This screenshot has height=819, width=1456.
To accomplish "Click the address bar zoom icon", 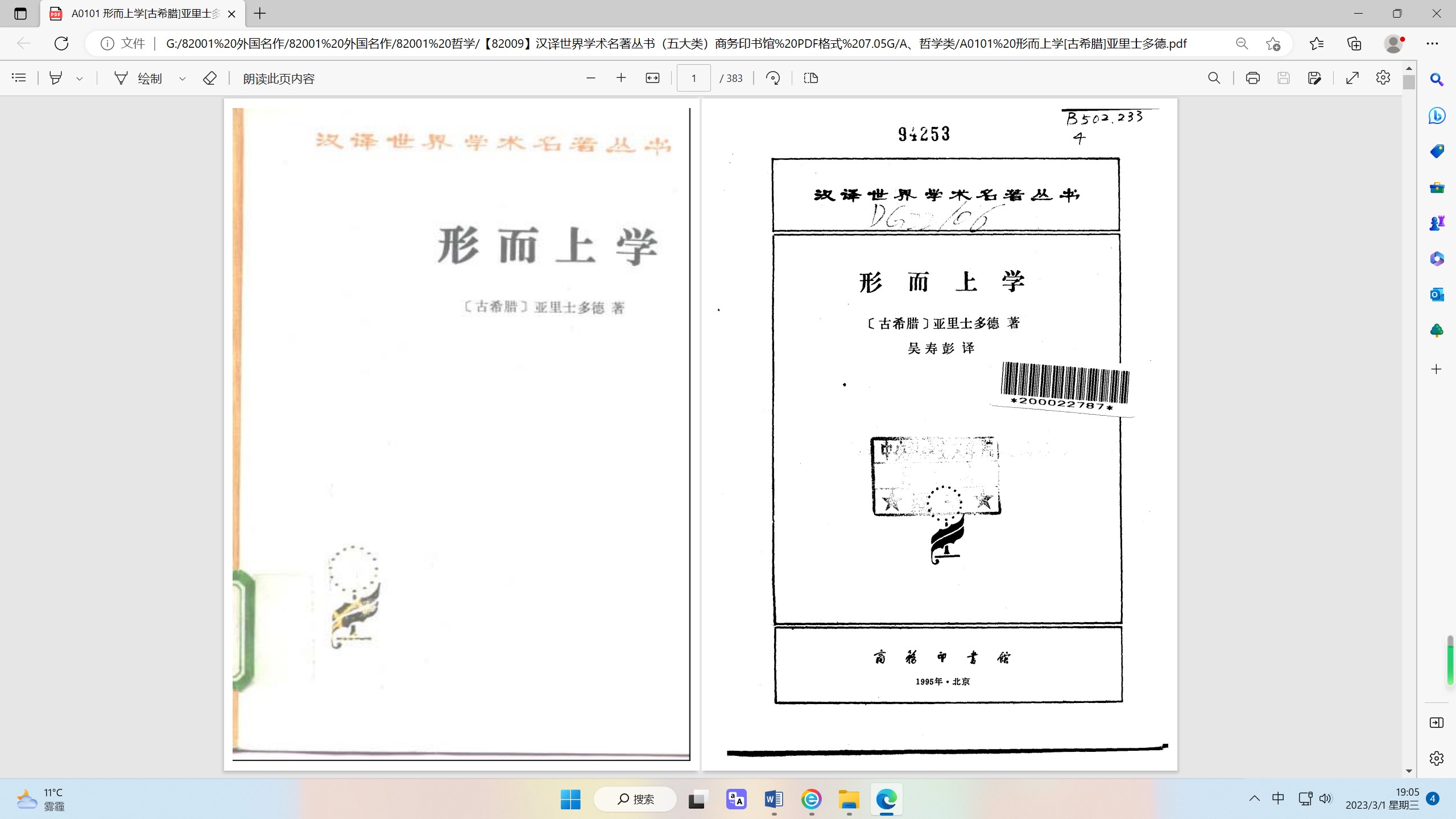I will [x=1242, y=43].
